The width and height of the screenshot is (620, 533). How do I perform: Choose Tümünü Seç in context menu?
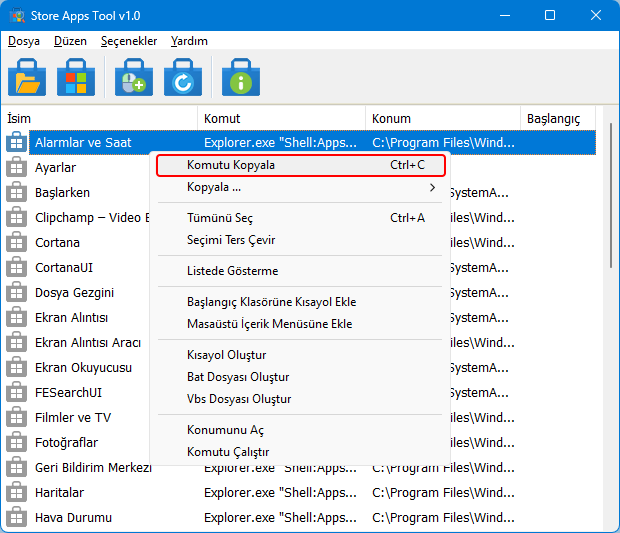tap(301, 218)
